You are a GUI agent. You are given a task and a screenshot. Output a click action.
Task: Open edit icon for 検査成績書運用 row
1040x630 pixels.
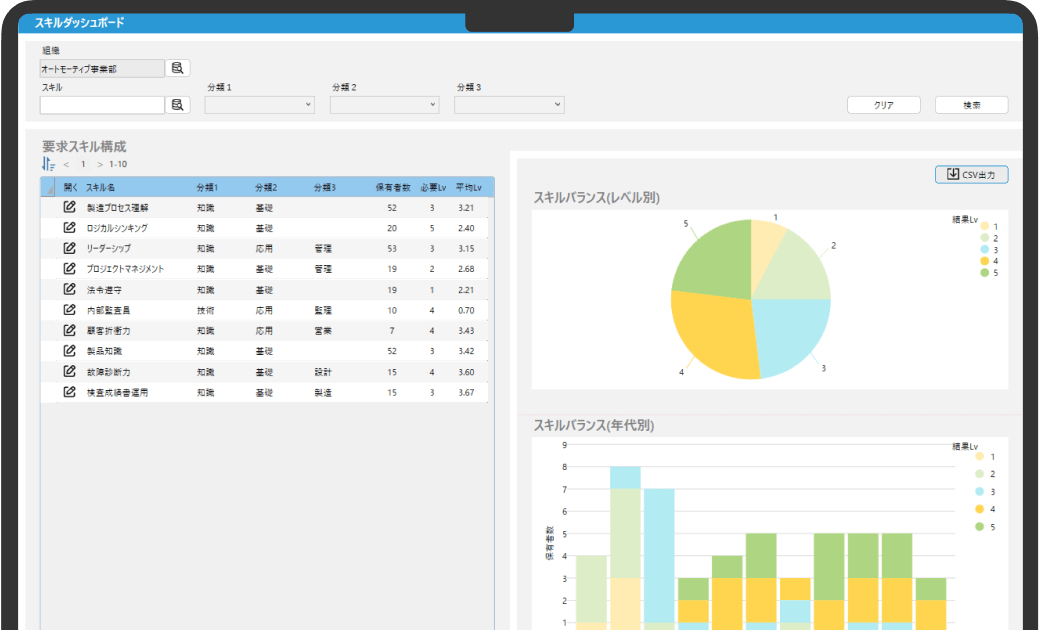tap(70, 392)
